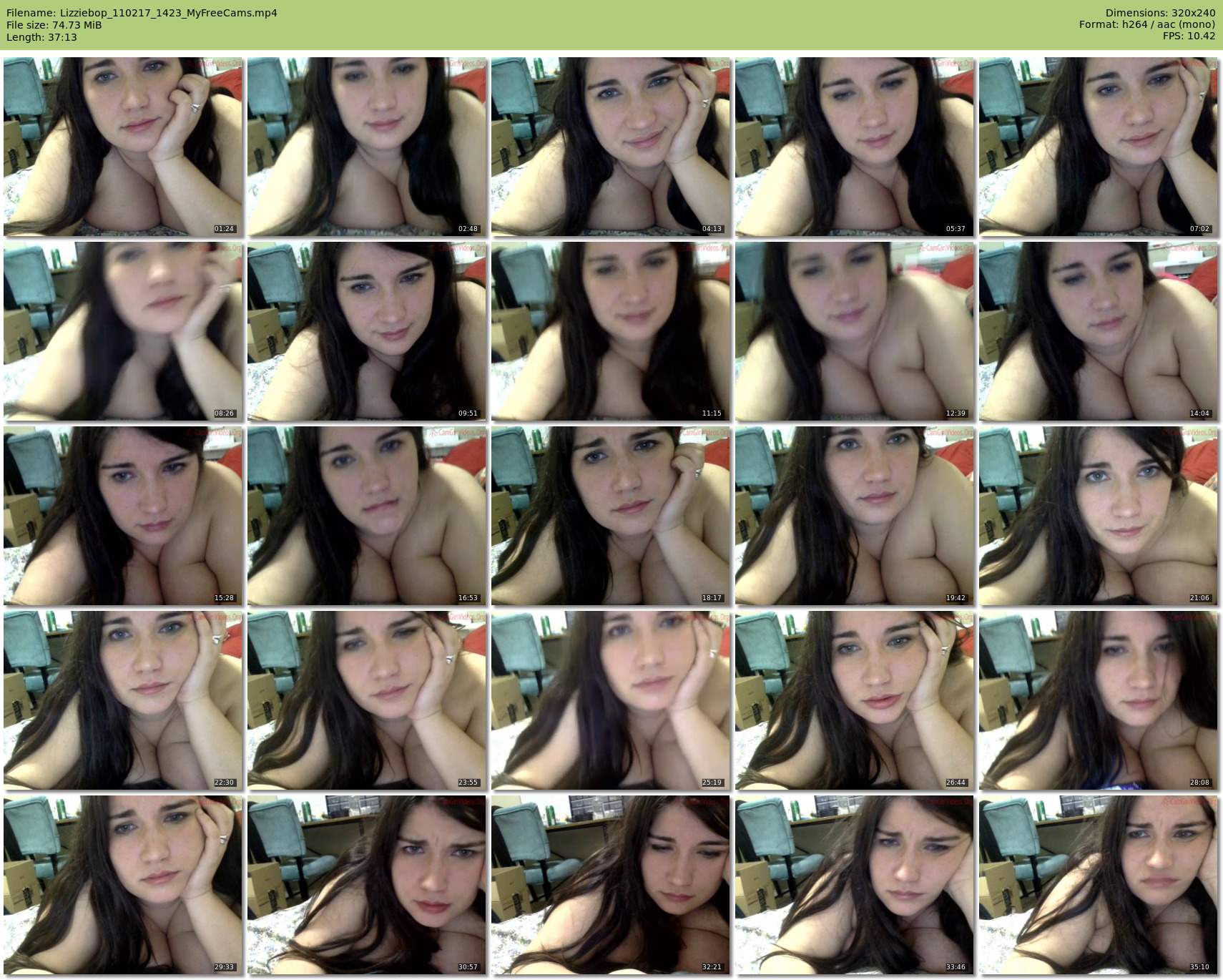Click the frame at 21:06
1223x980 pixels.
coord(1099,516)
